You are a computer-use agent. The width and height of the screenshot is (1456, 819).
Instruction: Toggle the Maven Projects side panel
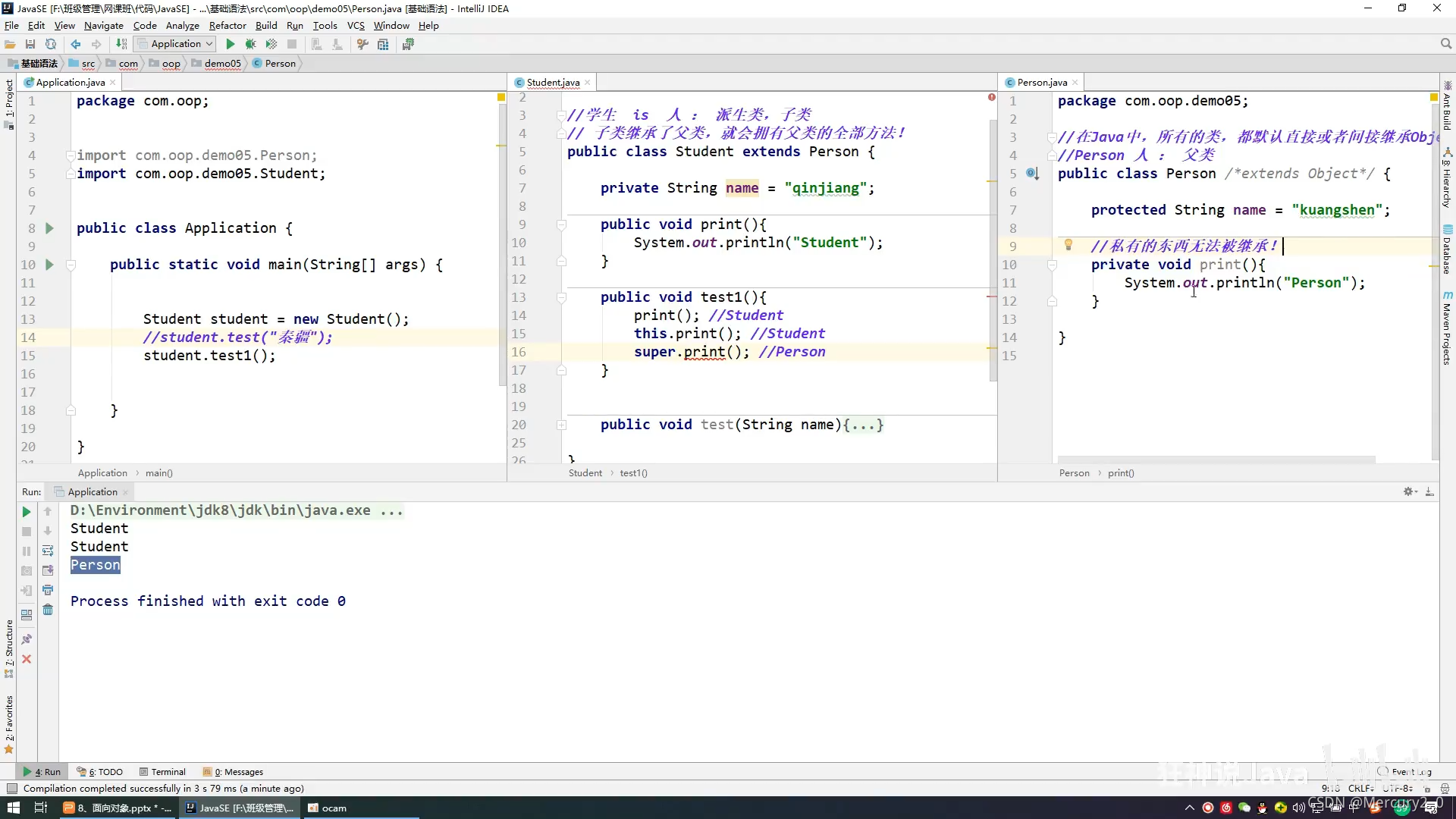[x=1447, y=328]
